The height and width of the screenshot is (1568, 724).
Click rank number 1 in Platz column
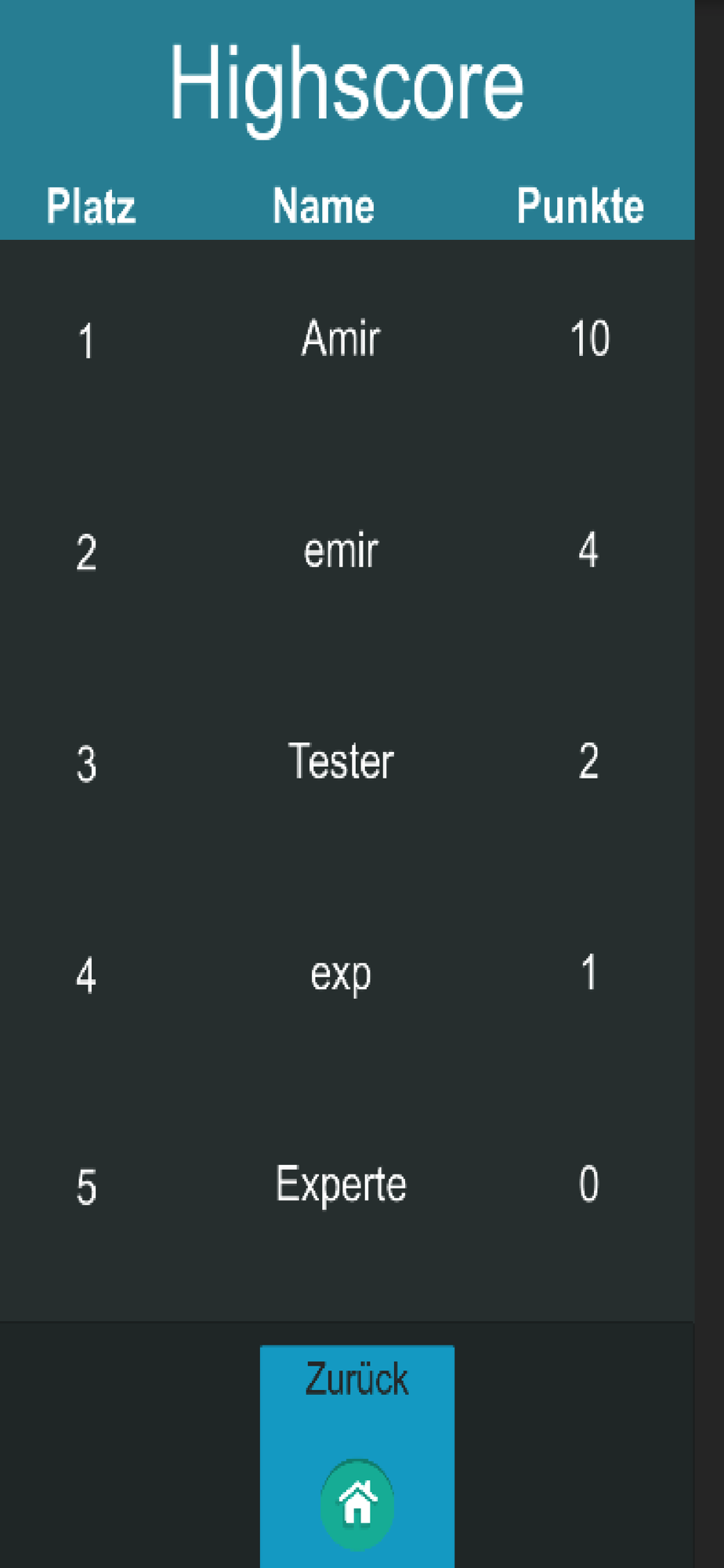coord(86,343)
